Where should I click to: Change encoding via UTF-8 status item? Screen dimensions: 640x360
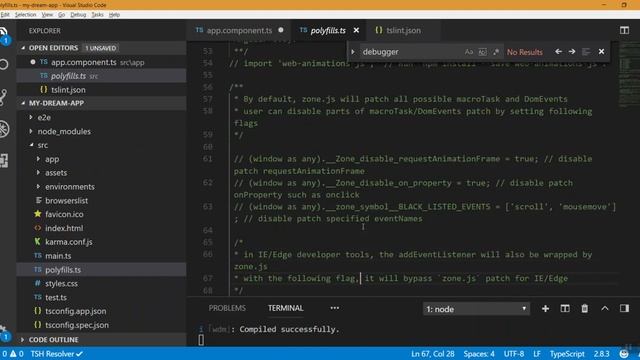click(x=514, y=354)
